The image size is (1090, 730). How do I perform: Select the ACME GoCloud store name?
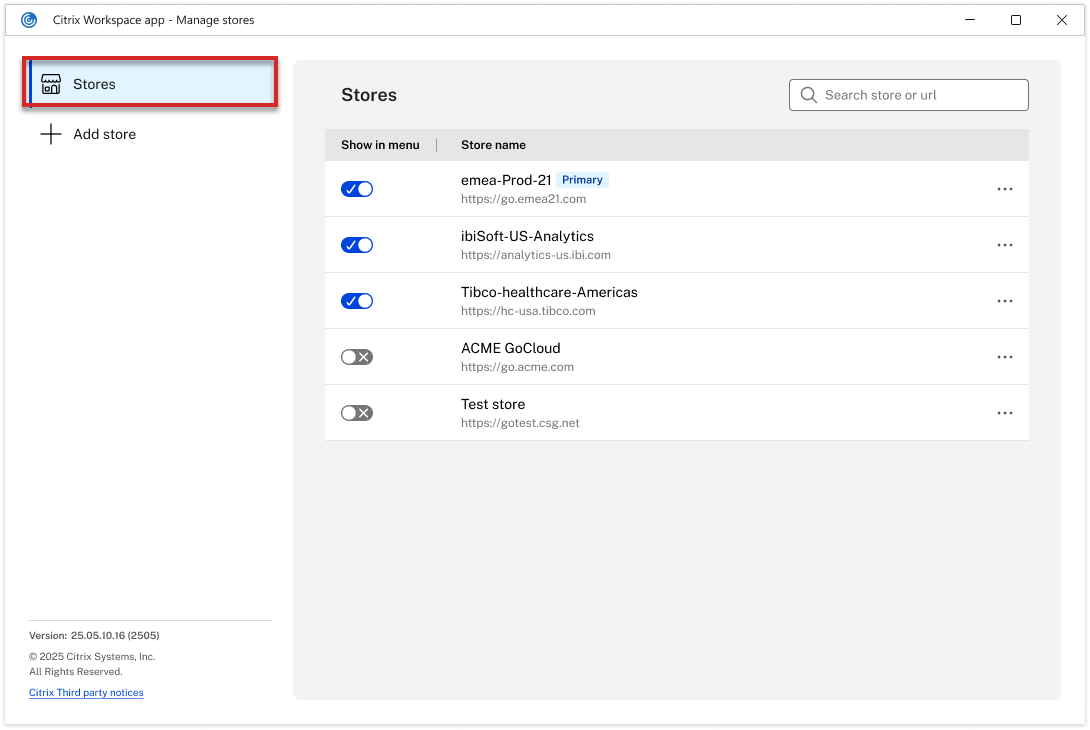point(511,348)
